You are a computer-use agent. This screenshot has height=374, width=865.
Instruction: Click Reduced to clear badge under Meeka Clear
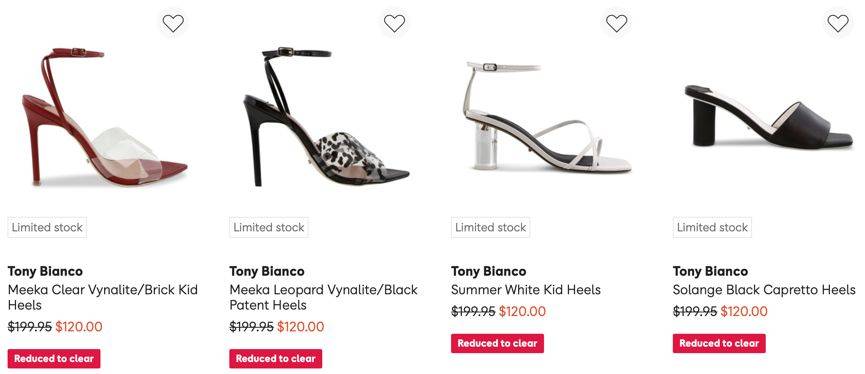pyautogui.click(x=54, y=359)
